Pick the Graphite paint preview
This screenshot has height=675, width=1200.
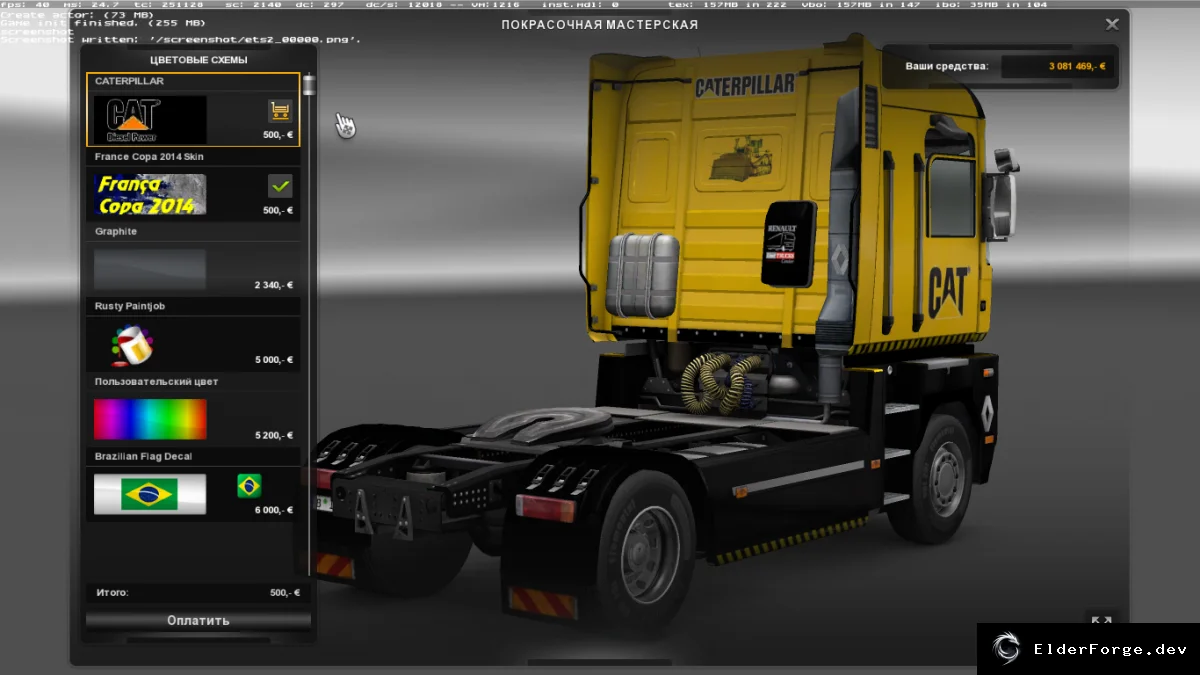coord(150,270)
